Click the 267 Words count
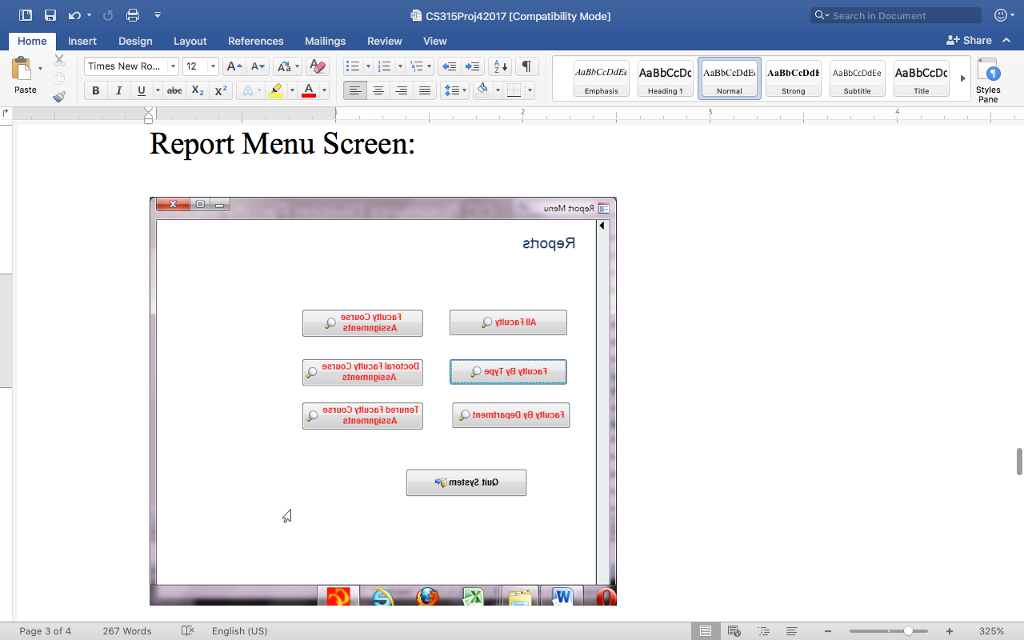This screenshot has width=1024, height=640. point(127,631)
